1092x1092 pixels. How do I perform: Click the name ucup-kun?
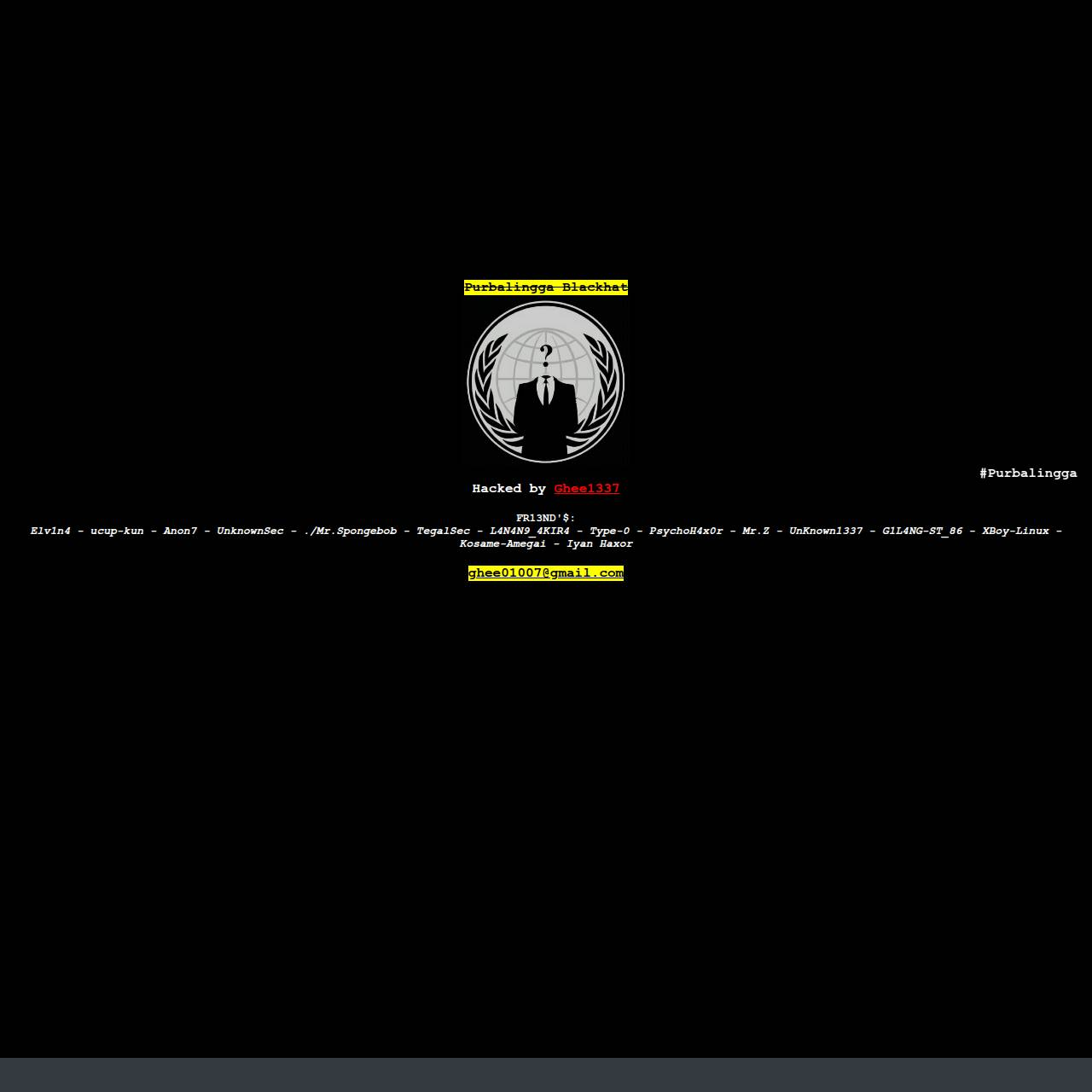117,531
